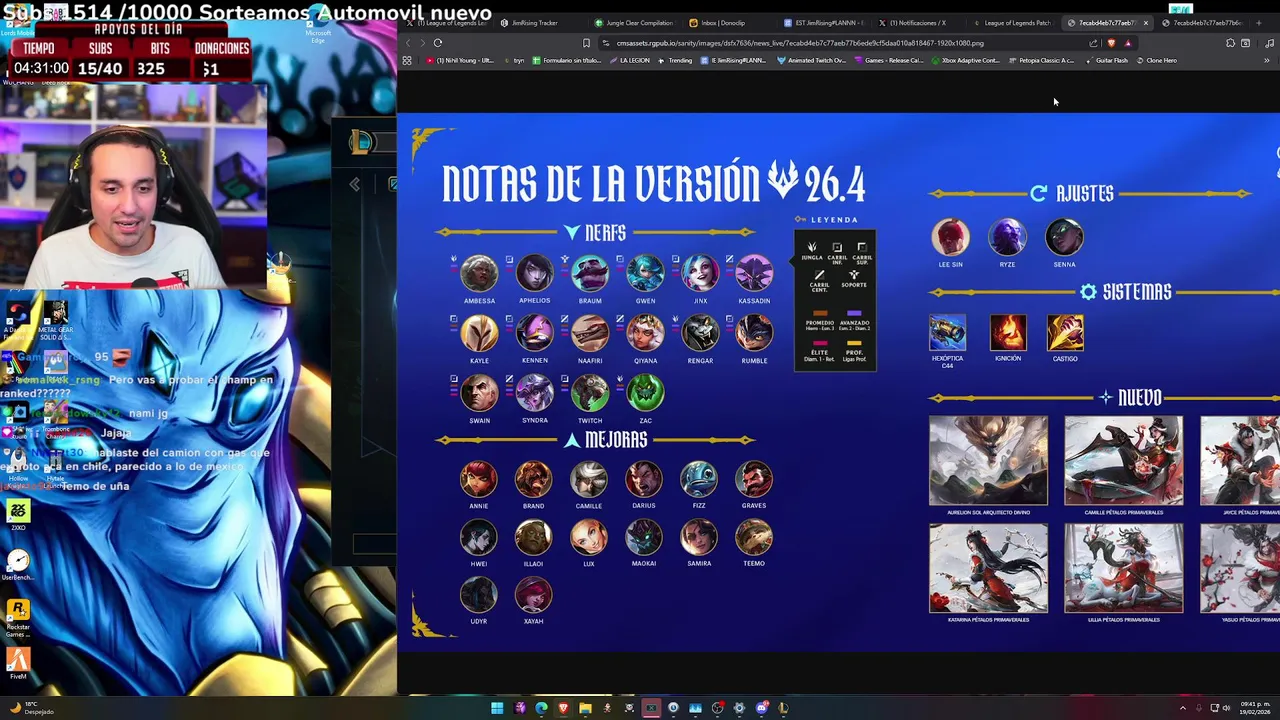This screenshot has width=1280, height=720.
Task: Click the Lee Sin icon under Ajustes
Action: coord(950,237)
